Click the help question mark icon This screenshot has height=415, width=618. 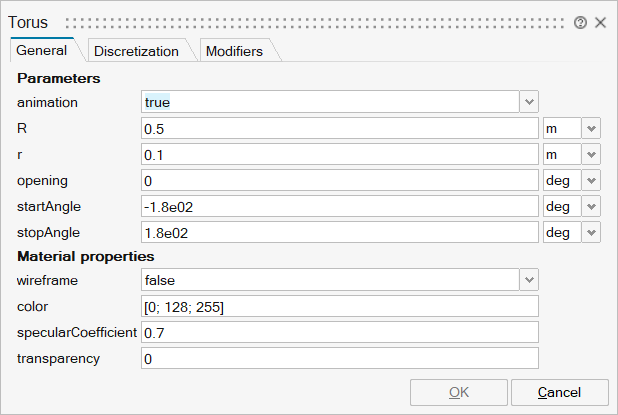[580, 22]
